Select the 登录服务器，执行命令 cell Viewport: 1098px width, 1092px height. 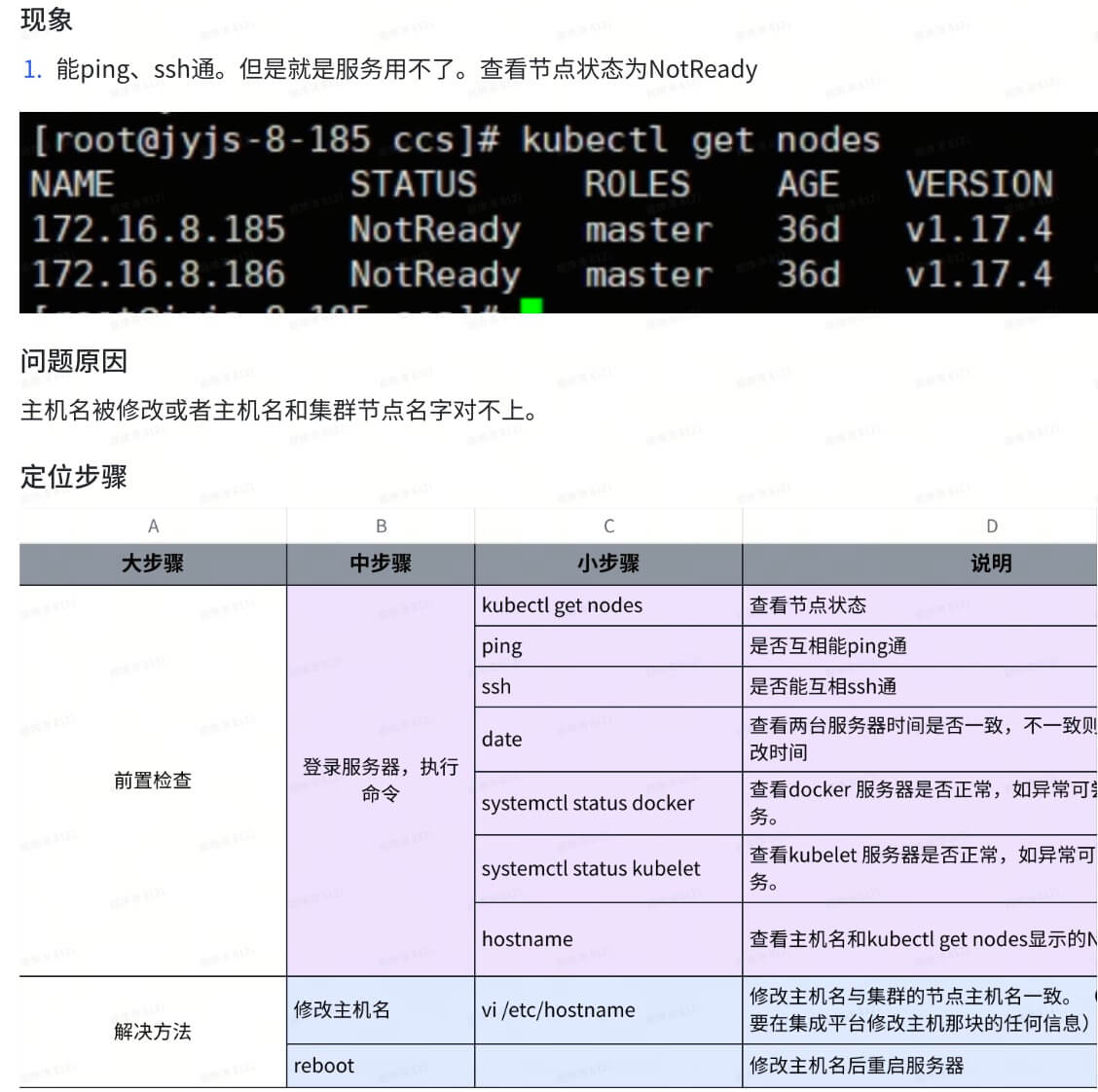381,781
